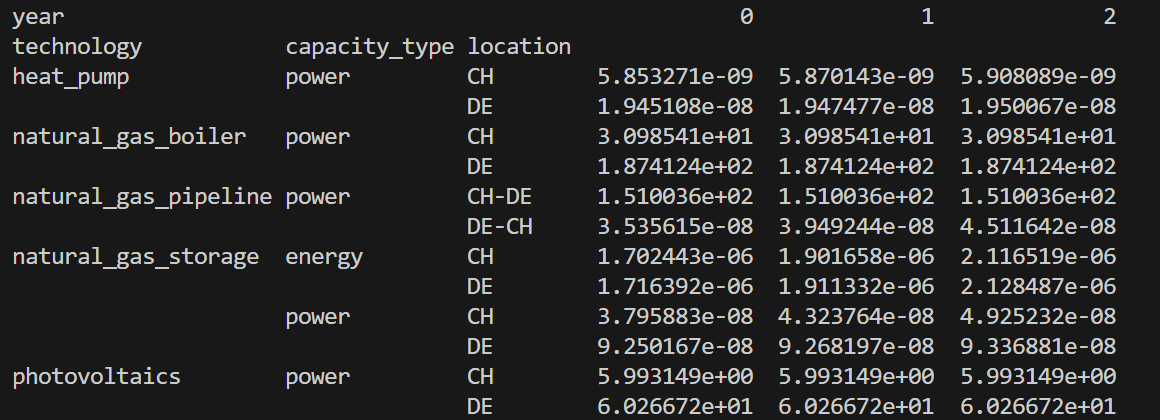Click the value 1.945108e-08

point(675,106)
